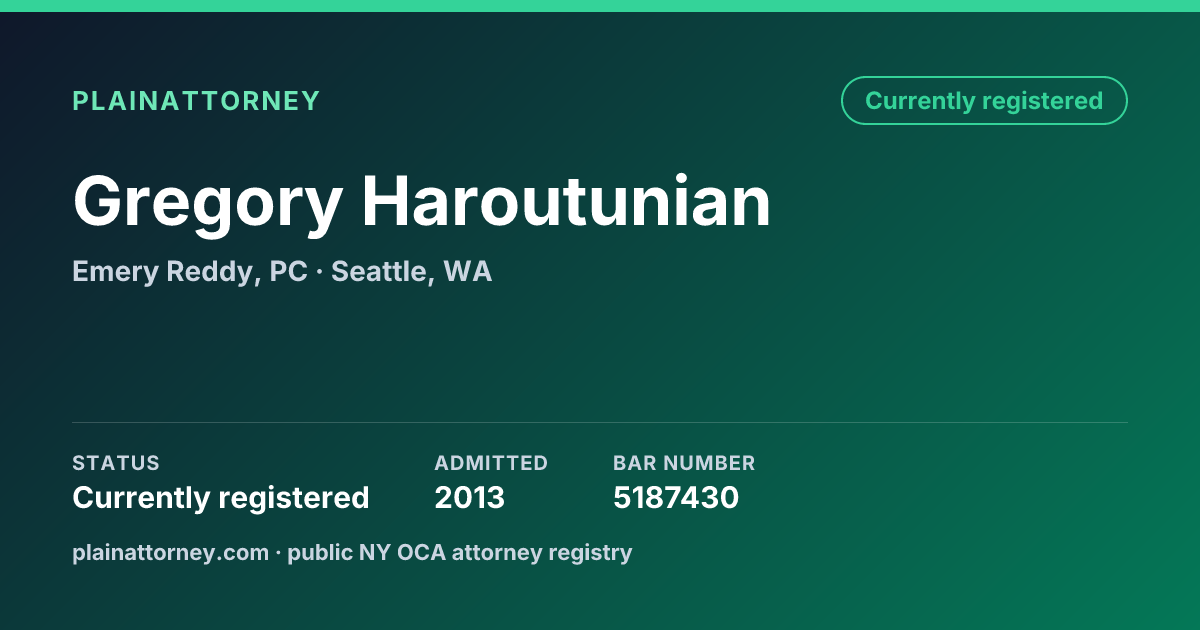Click the dot separator after plainattorney.com
The width and height of the screenshot is (1200, 630).
pyautogui.click(x=279, y=552)
